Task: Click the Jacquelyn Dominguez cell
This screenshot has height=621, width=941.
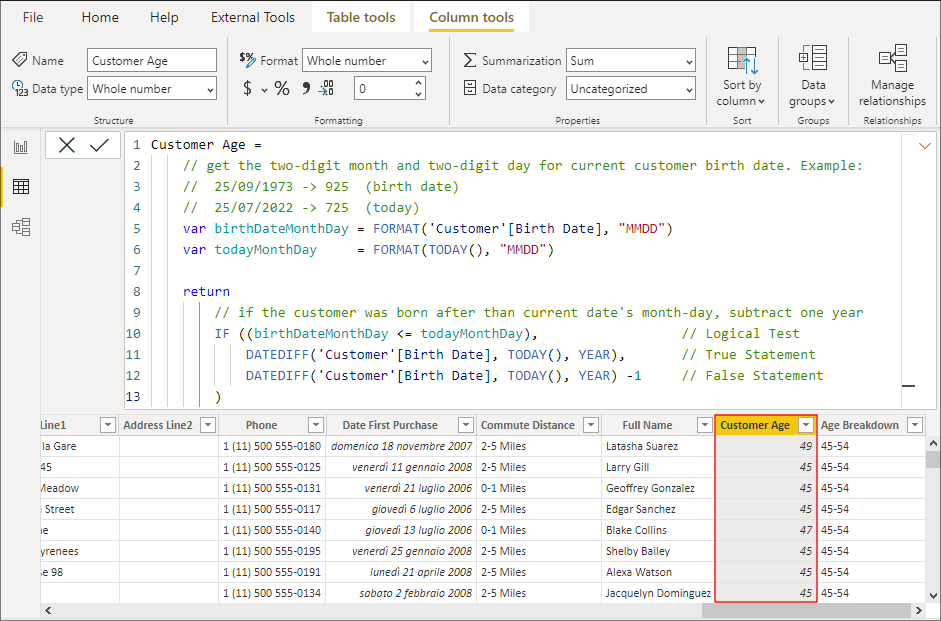Action: coord(658,593)
